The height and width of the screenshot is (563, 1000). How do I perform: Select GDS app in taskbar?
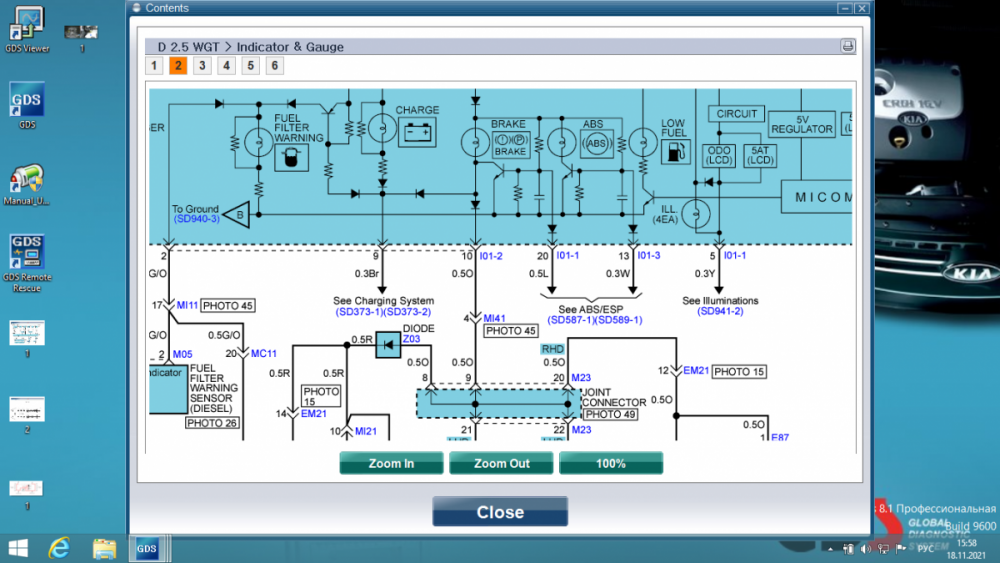click(x=147, y=548)
